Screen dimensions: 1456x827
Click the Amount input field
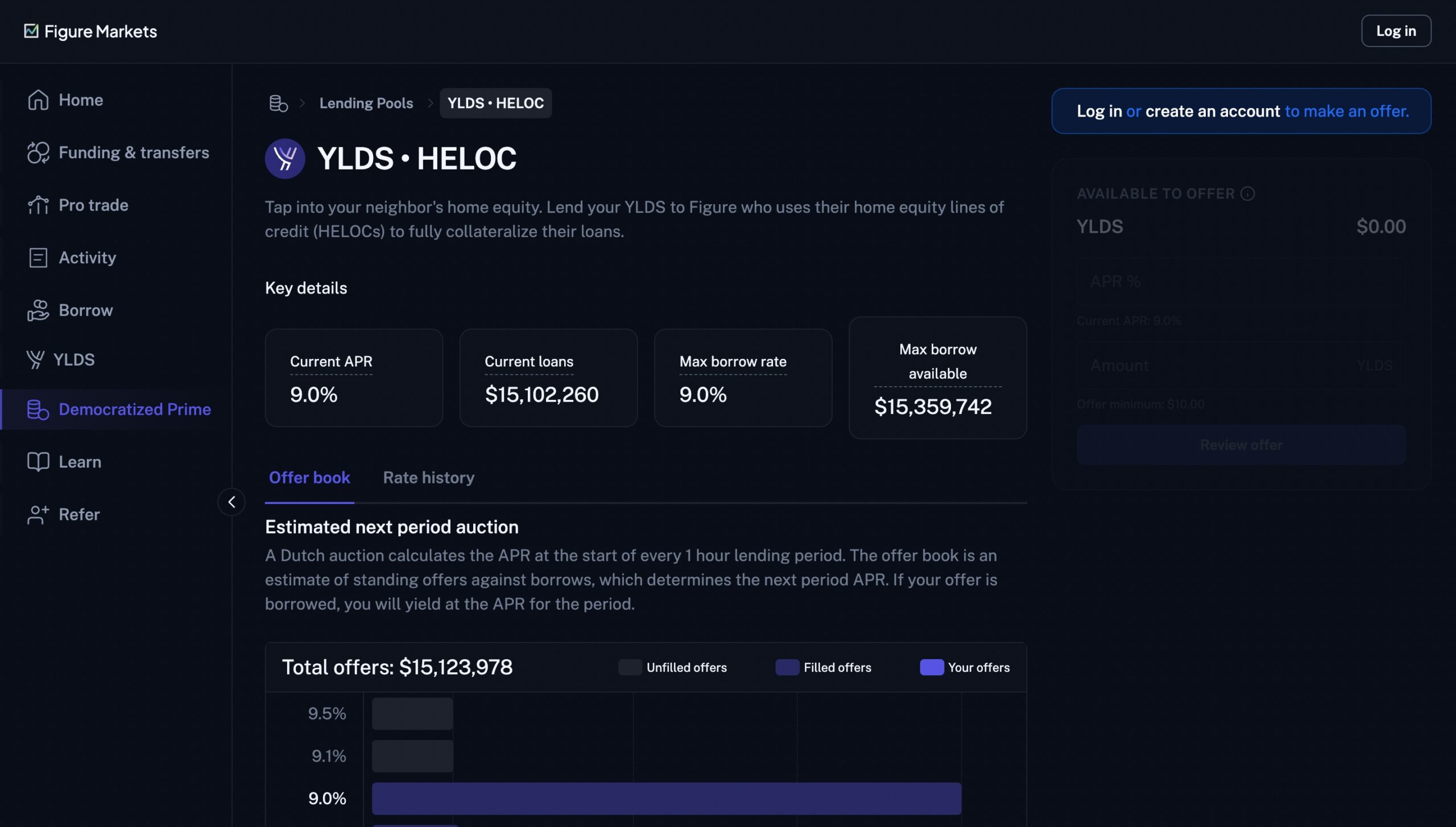[1241, 365]
